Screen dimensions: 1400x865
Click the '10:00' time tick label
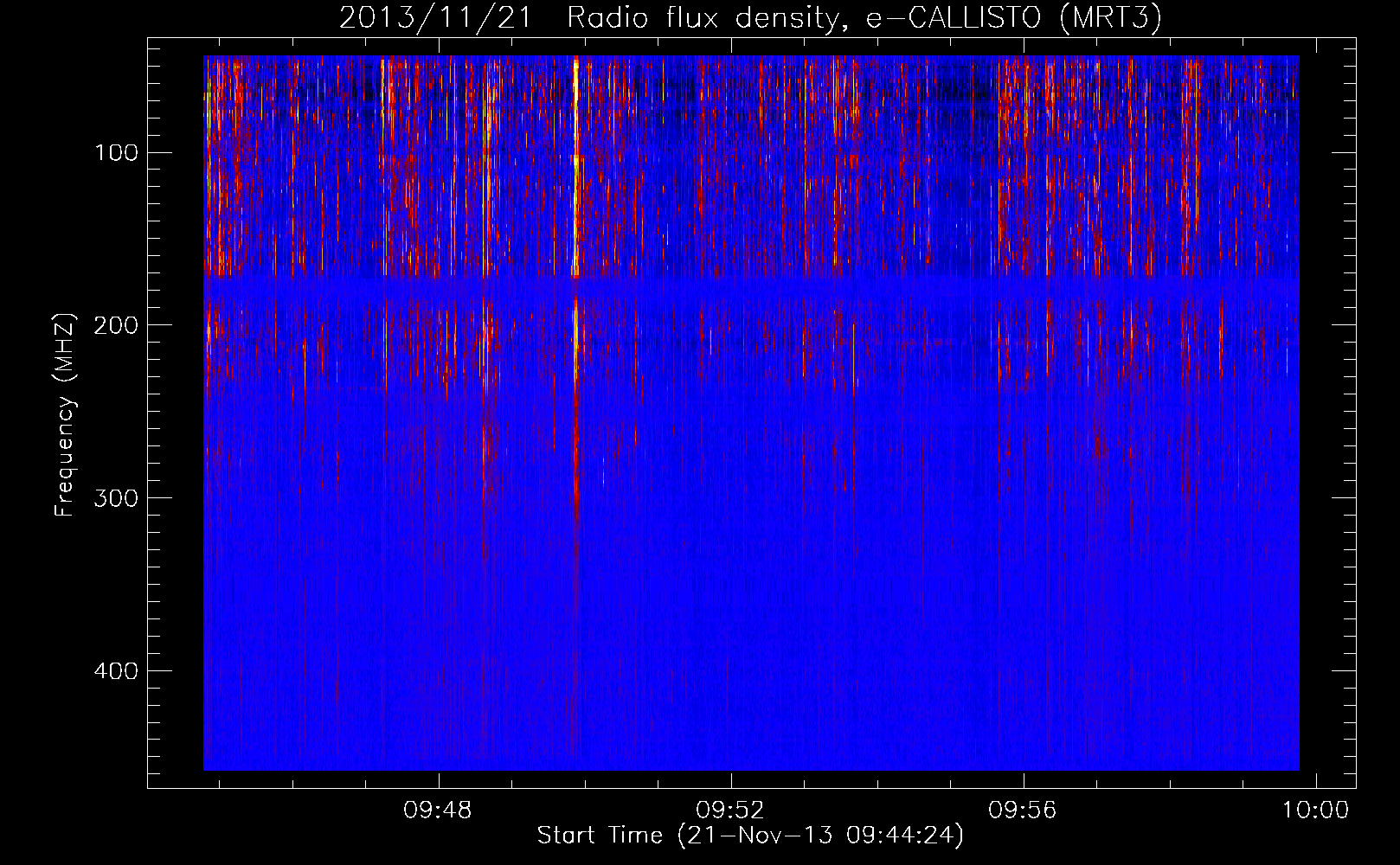tap(1315, 811)
